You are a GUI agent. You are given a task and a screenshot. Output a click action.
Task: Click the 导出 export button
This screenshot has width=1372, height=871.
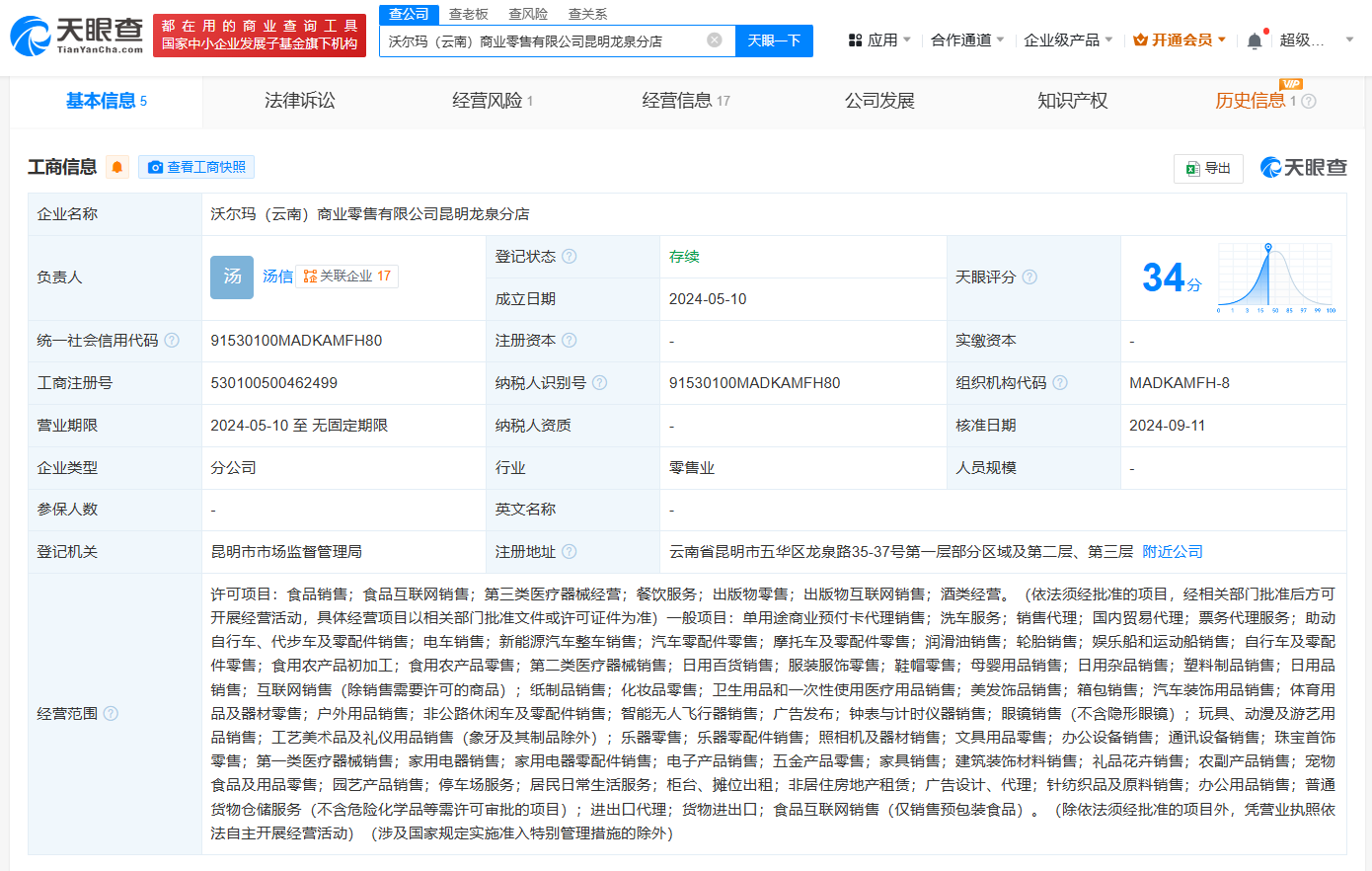tap(1208, 168)
